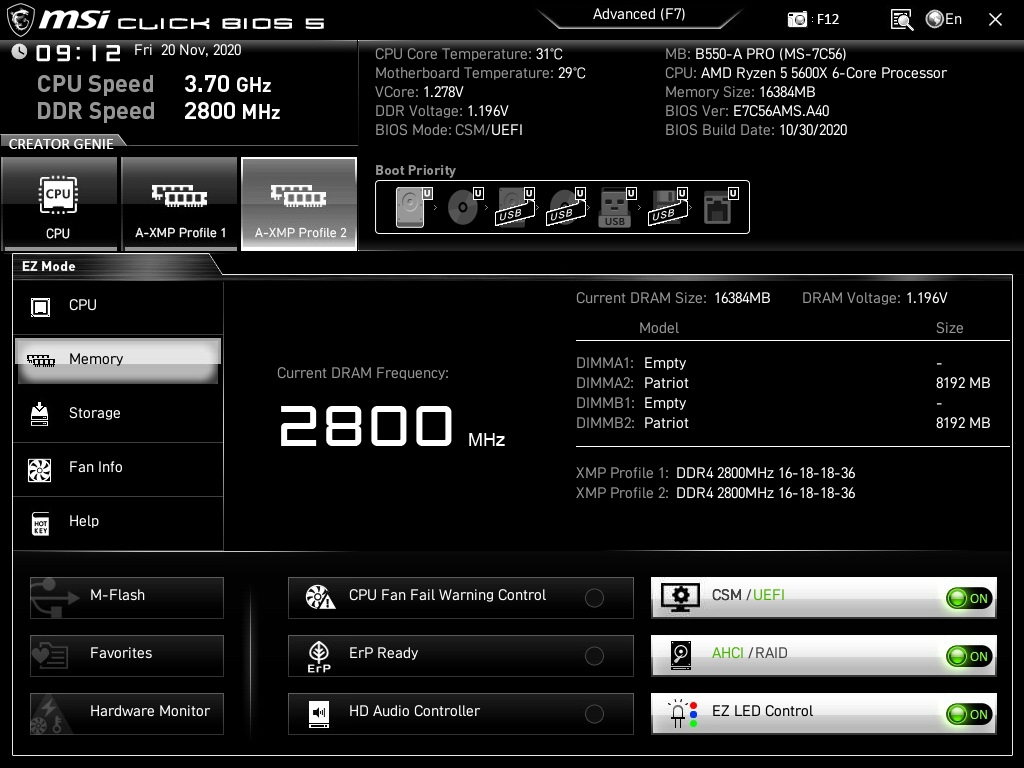
Task: Click the screenshot camera icon (F12)
Action: [x=797, y=20]
